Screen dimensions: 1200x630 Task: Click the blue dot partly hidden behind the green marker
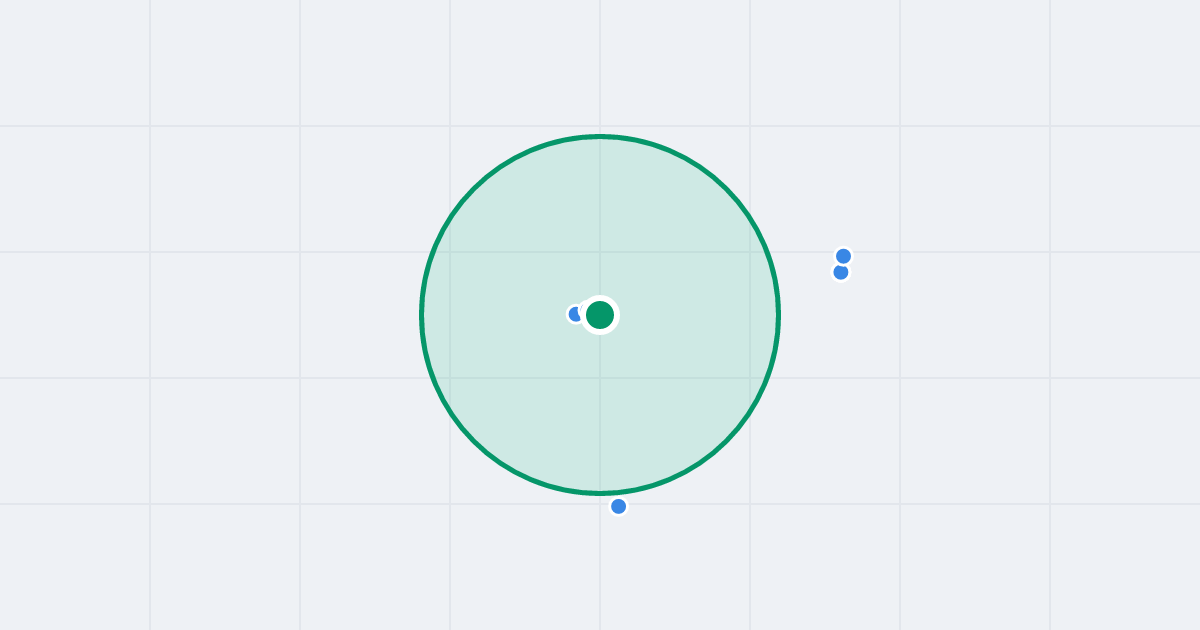(575, 314)
